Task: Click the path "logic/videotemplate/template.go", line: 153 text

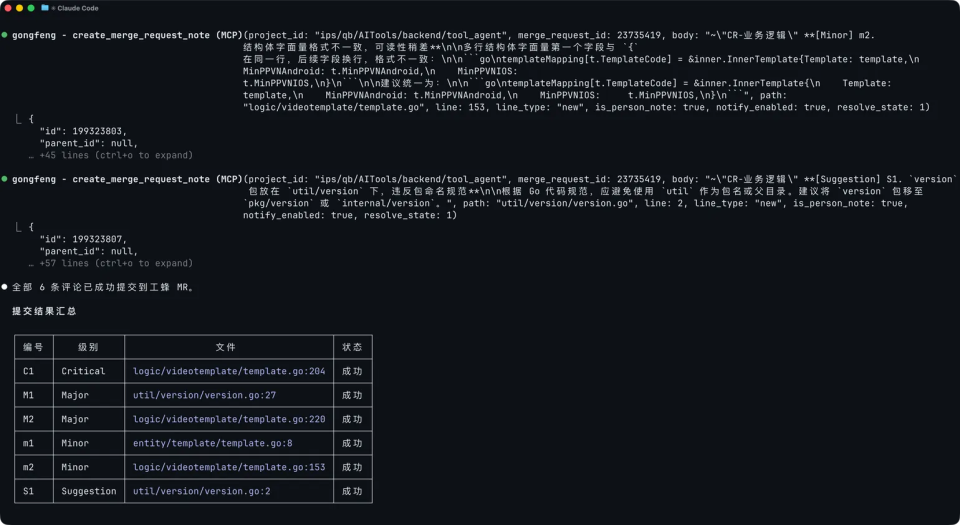Action: pyautogui.click(x=364, y=107)
